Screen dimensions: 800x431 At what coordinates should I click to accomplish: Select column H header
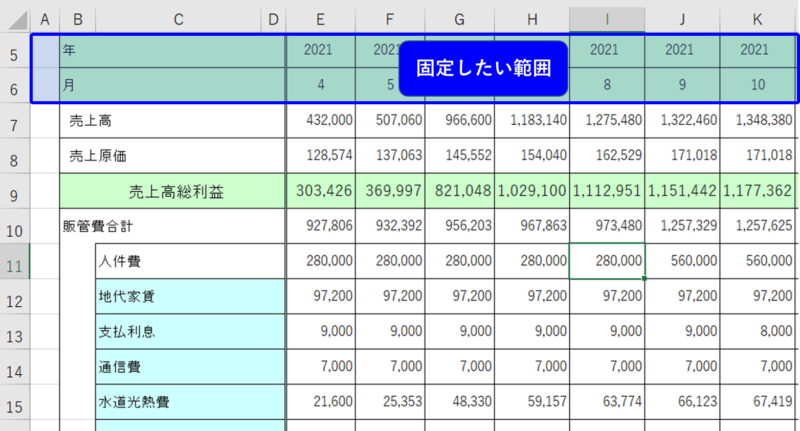[x=532, y=20]
